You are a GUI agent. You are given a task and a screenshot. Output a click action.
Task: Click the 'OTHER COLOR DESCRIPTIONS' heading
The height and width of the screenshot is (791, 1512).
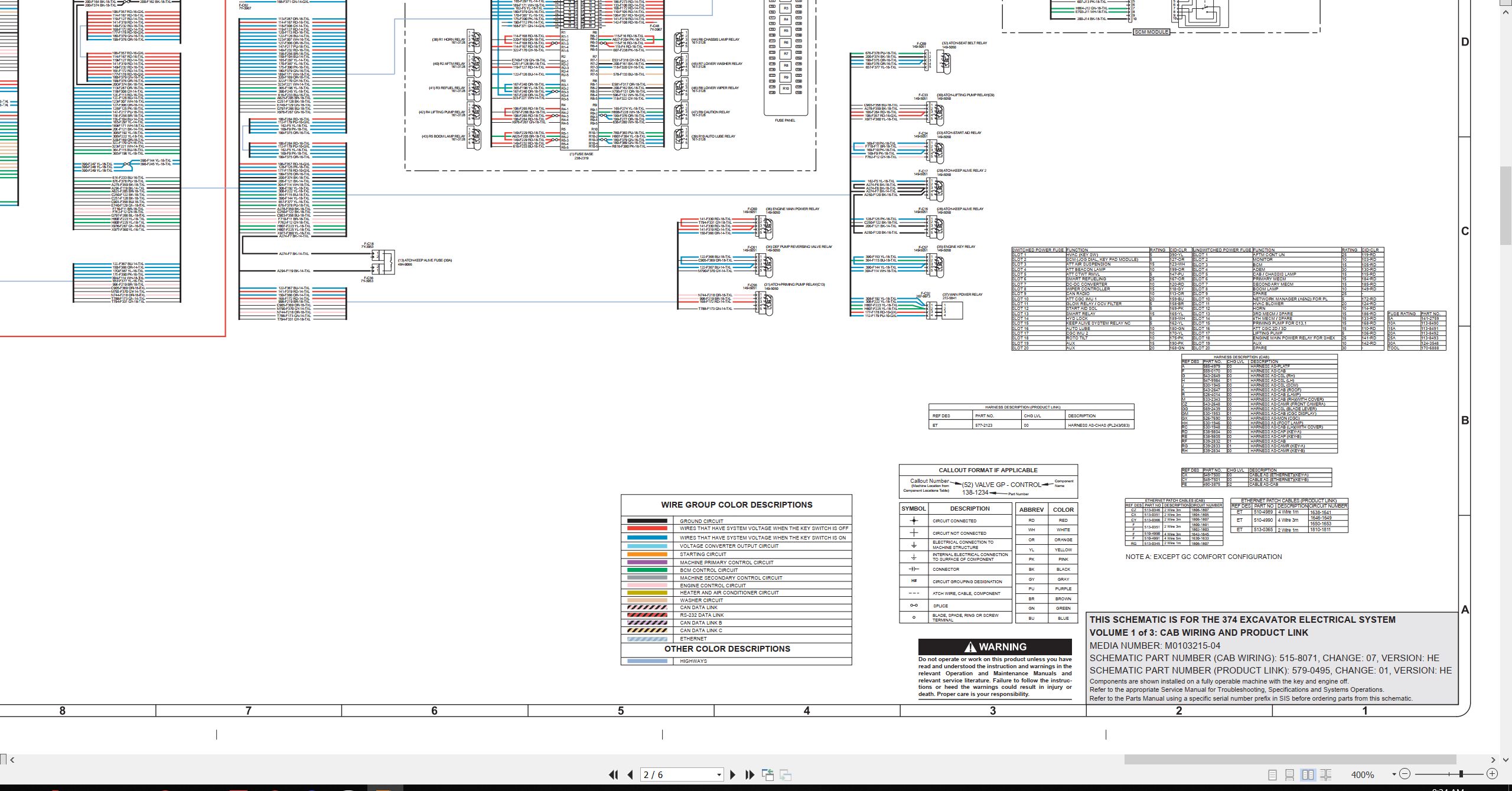(727, 649)
